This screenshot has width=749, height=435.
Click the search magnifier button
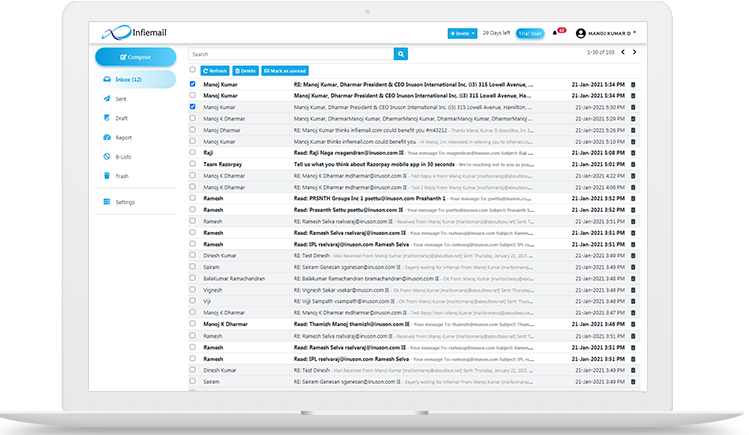pos(401,54)
